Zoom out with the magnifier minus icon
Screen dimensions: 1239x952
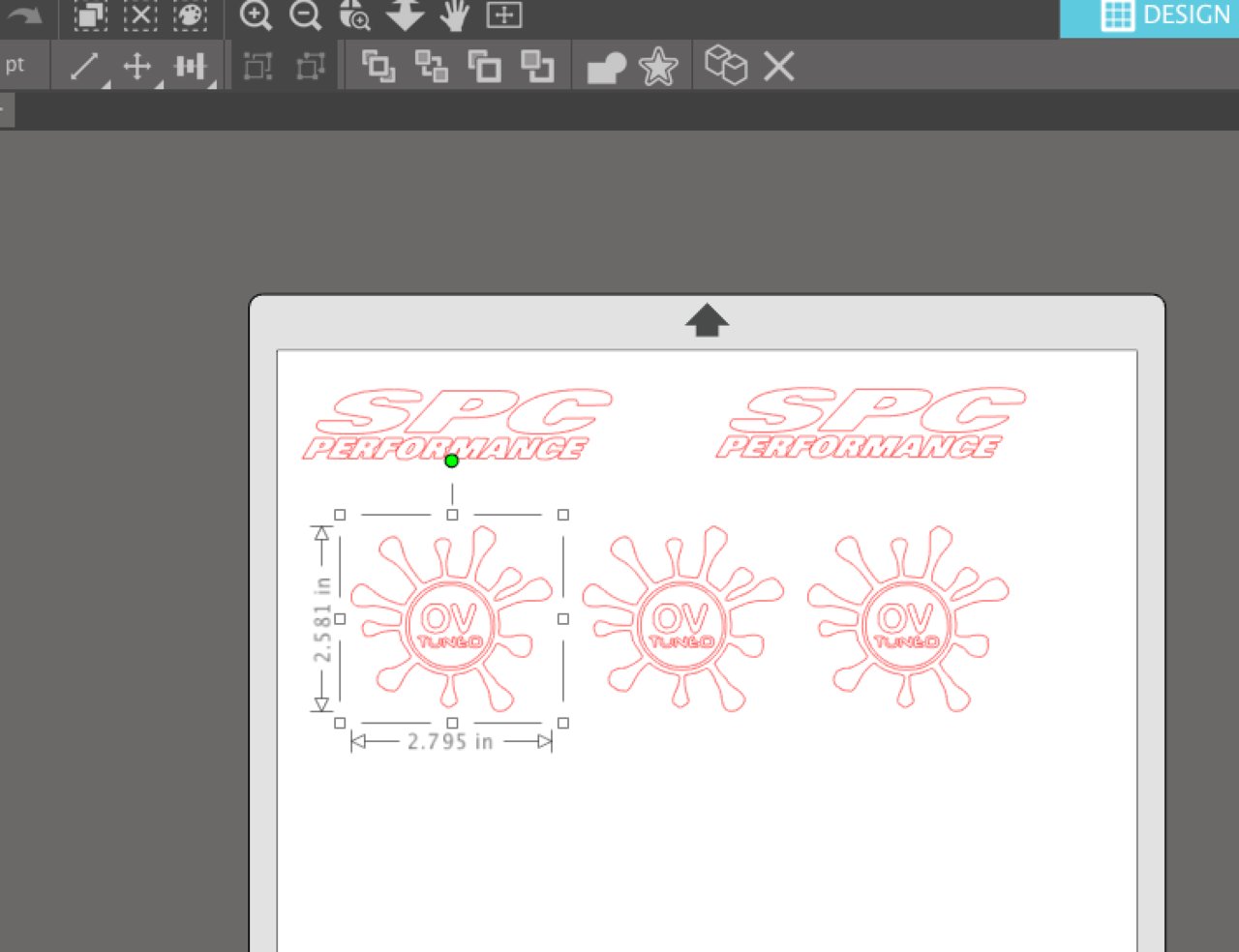tap(306, 15)
